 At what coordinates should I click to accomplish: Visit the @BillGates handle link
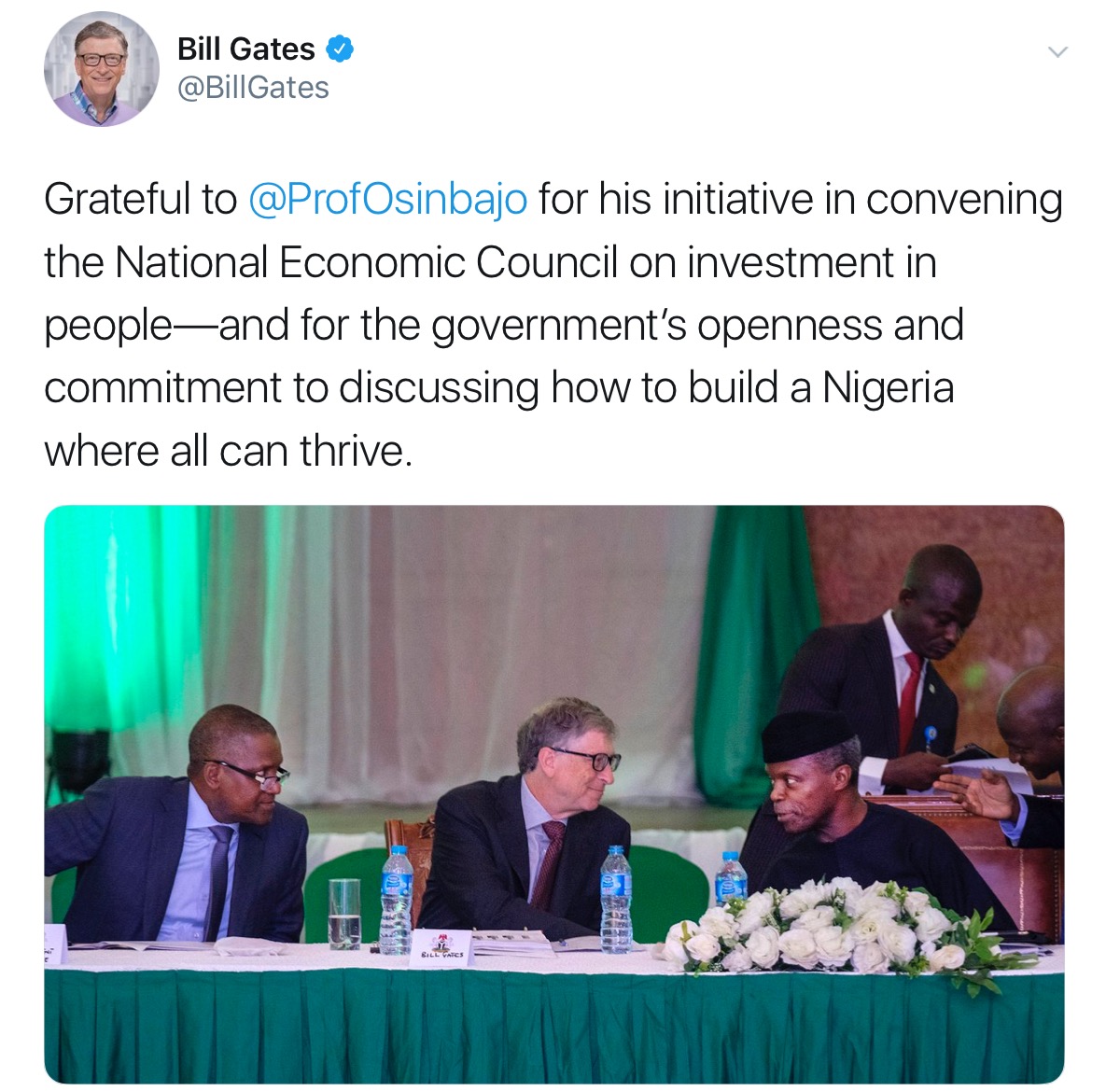point(253,88)
